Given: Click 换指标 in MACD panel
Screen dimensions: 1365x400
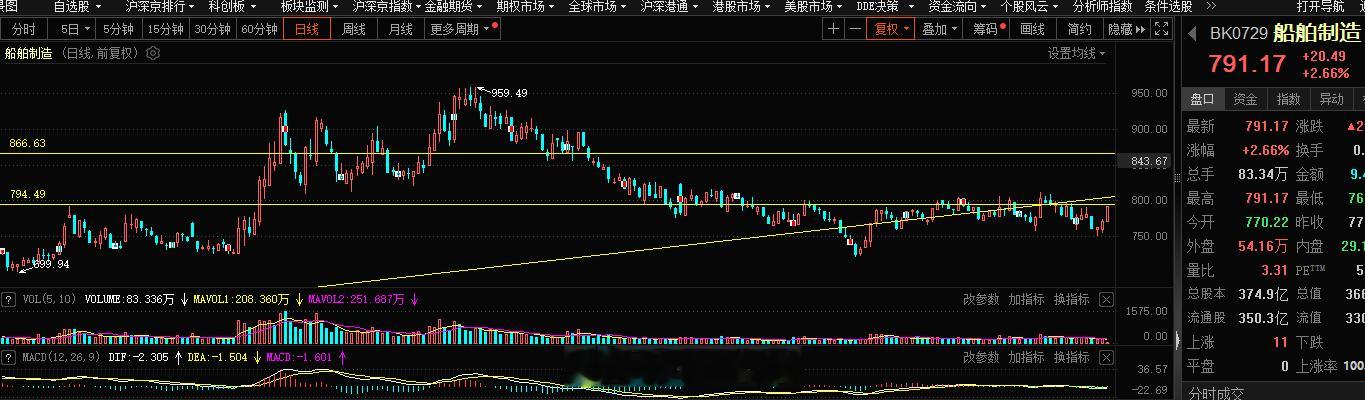Looking at the screenshot, I should [x=1072, y=356].
